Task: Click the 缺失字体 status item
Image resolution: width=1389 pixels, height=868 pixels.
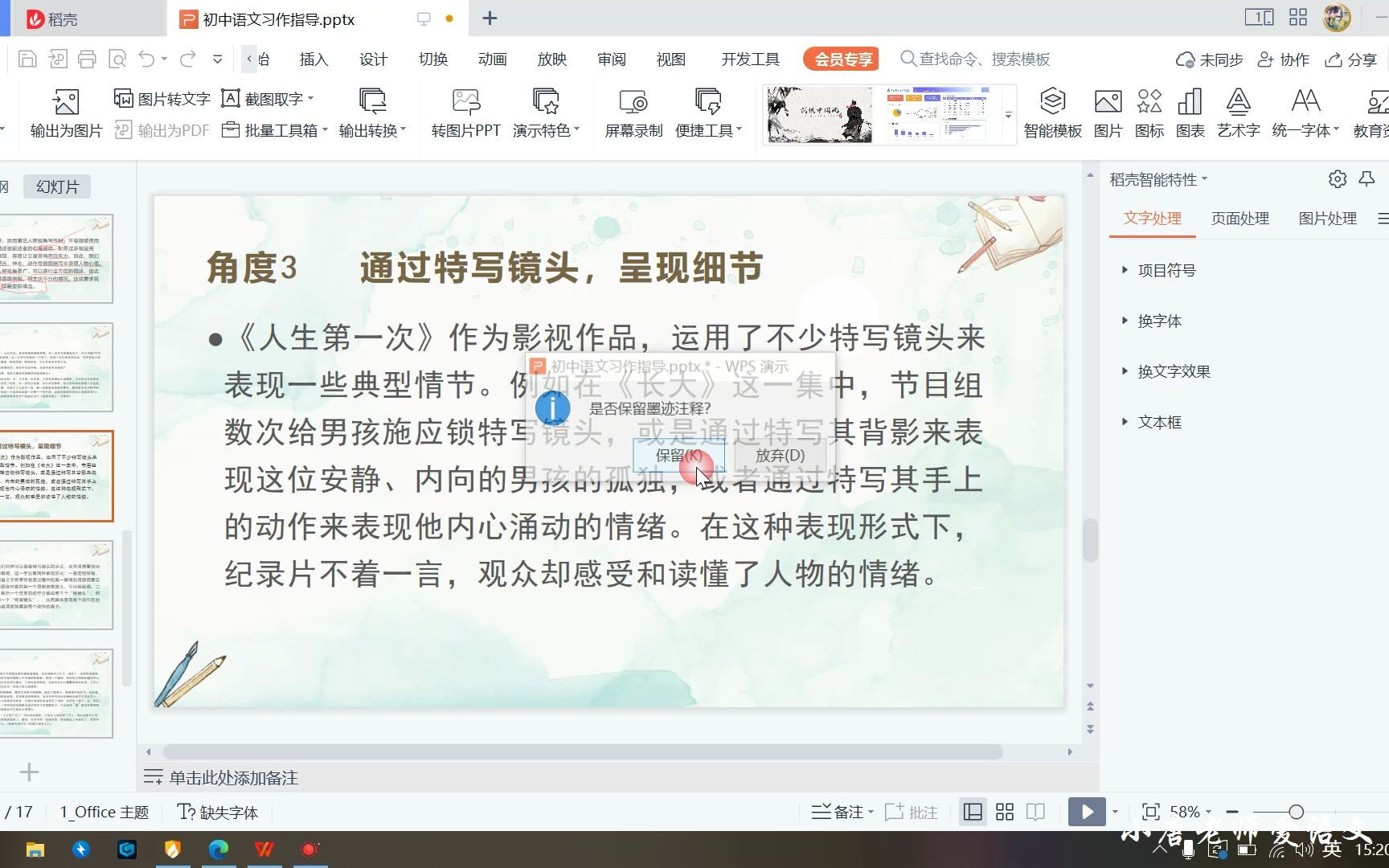Action: point(218,812)
